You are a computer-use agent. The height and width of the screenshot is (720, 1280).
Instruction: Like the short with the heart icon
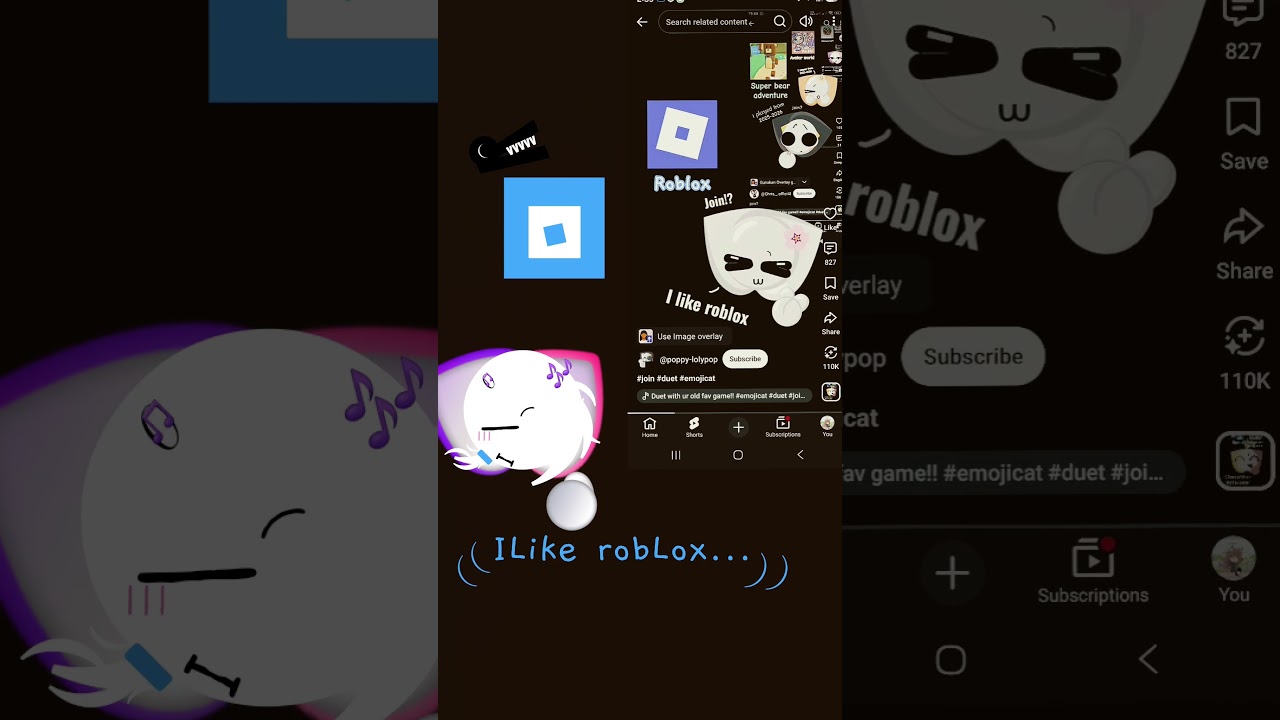[x=830, y=214]
